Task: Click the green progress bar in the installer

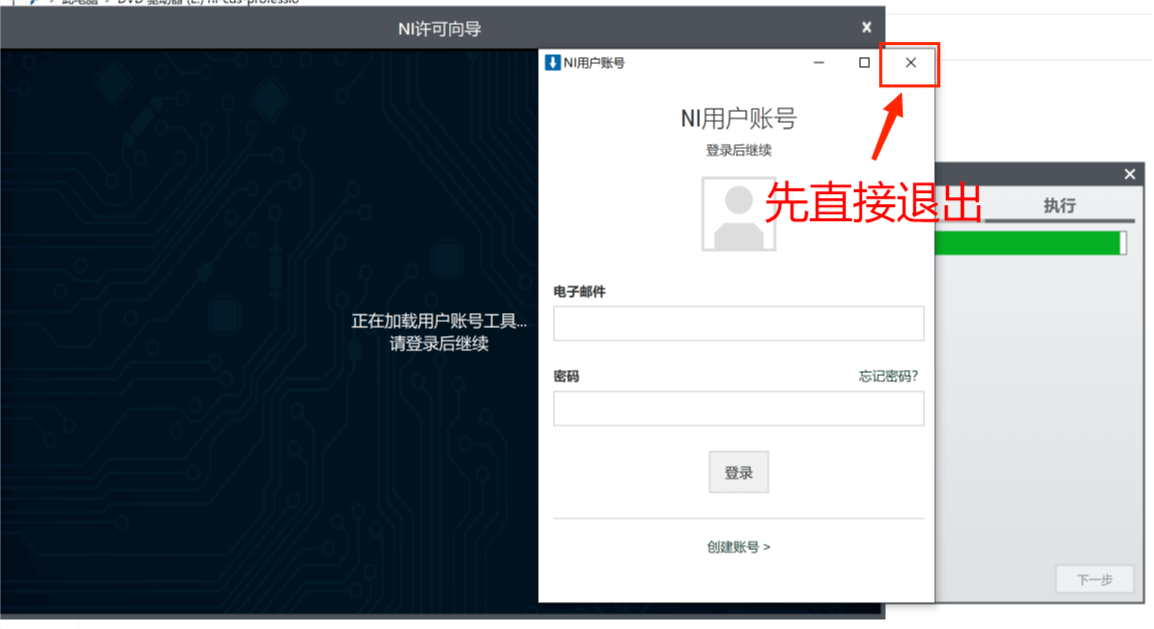Action: tap(1030, 244)
